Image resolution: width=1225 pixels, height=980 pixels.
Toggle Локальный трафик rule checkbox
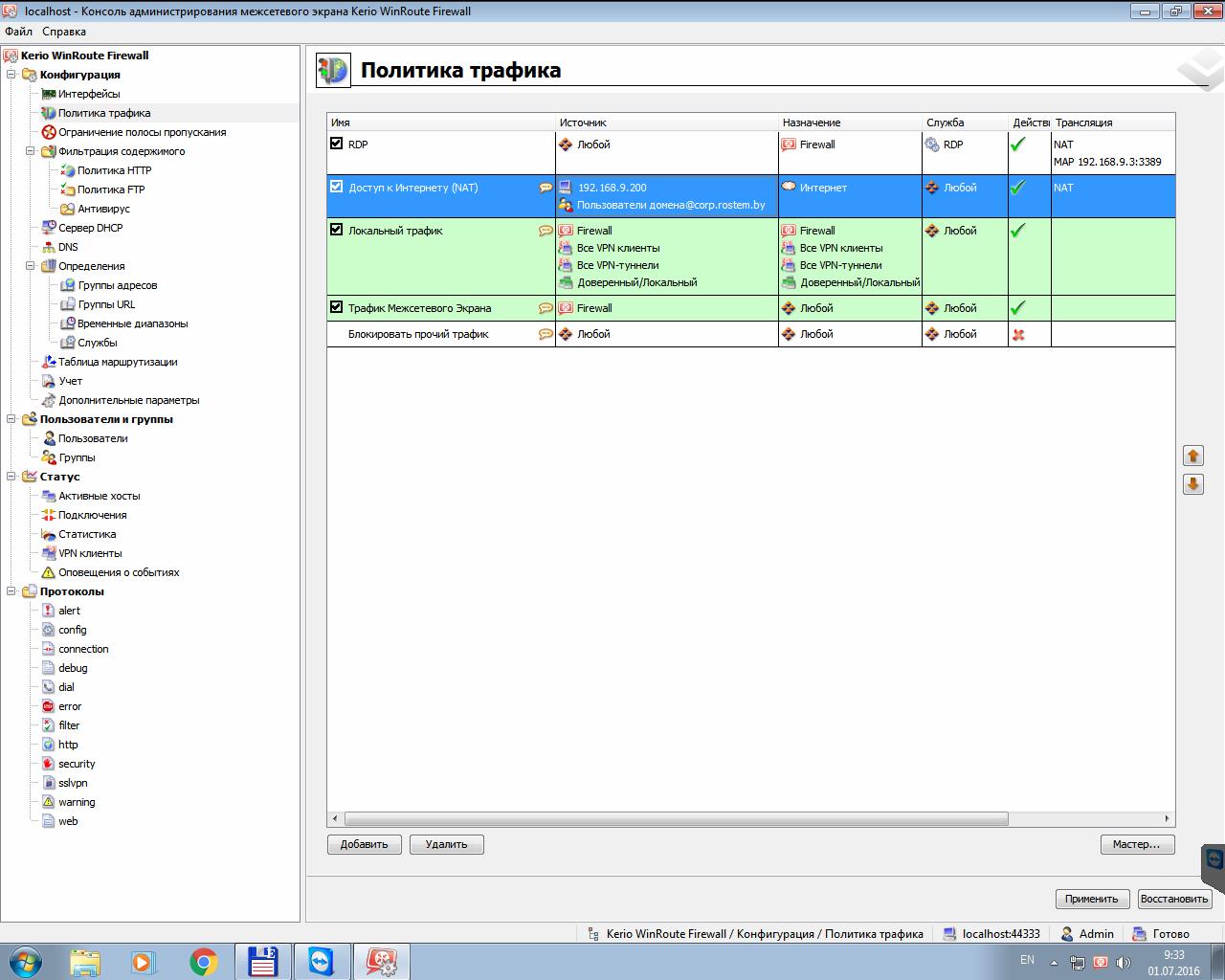(336, 230)
